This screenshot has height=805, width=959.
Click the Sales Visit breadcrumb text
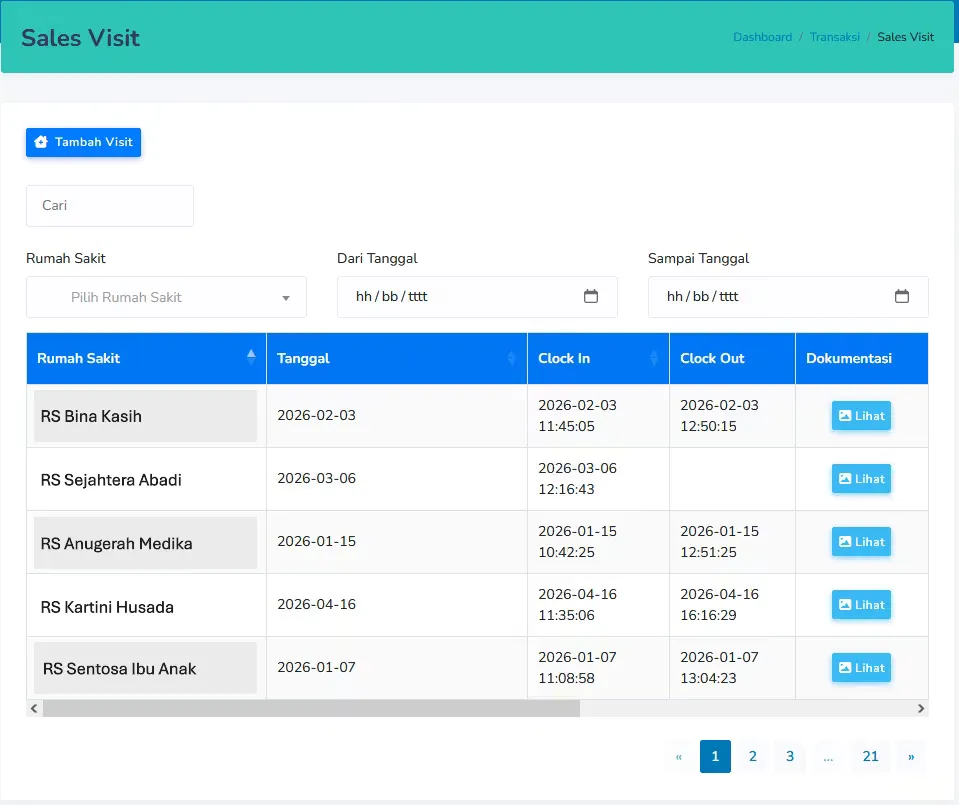[x=906, y=37]
